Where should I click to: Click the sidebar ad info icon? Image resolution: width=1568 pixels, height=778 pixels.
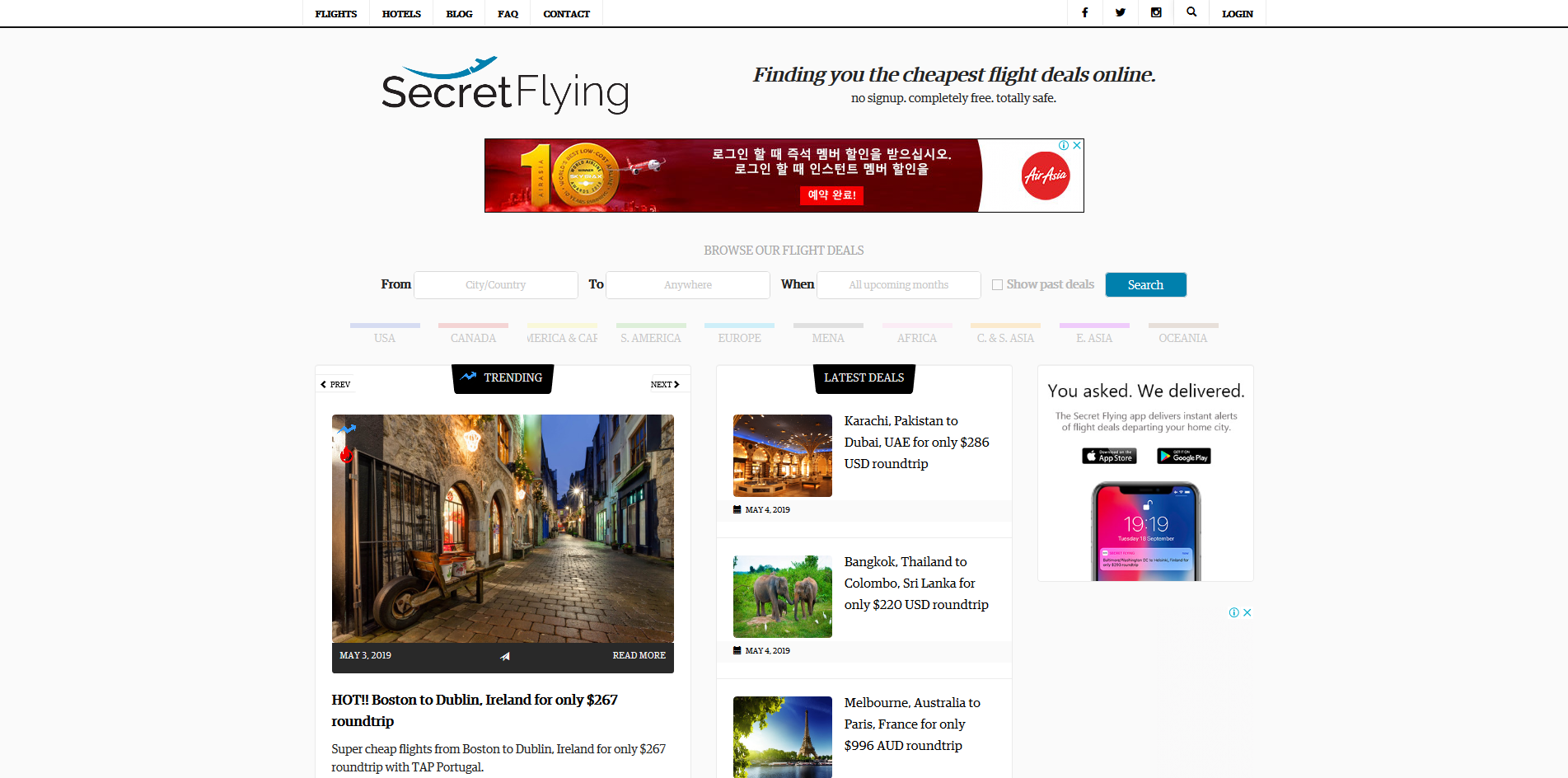click(1233, 612)
